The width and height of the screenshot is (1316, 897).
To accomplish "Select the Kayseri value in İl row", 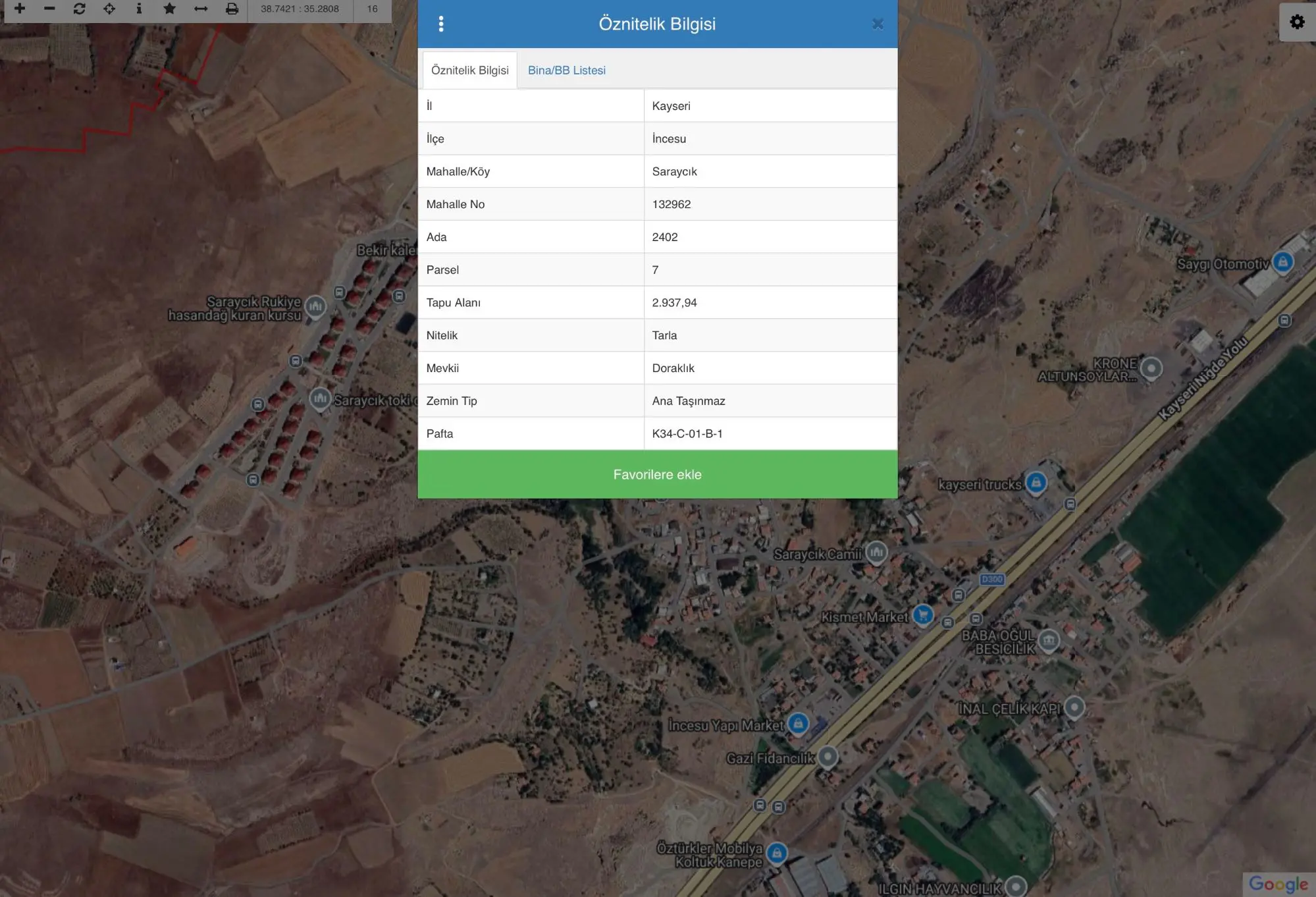I will pyautogui.click(x=671, y=105).
